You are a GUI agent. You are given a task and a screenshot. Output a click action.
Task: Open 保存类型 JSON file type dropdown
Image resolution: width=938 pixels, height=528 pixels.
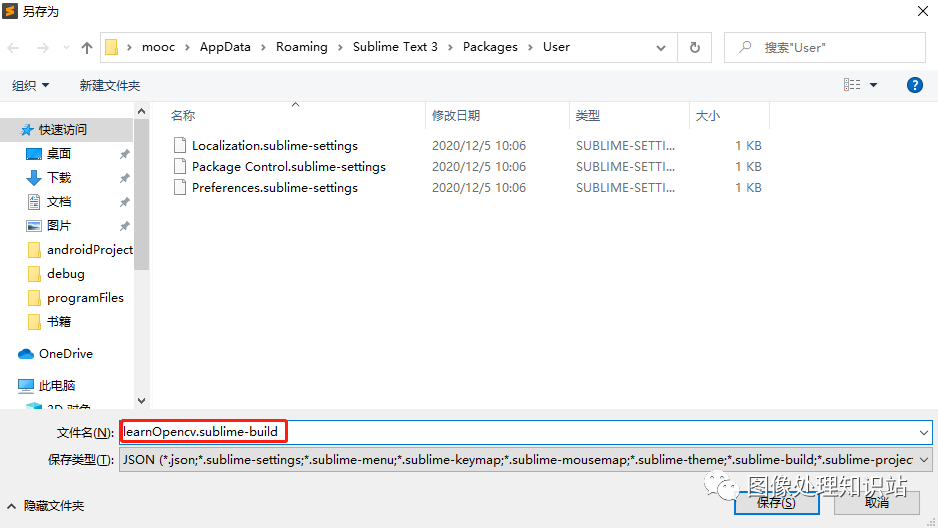click(525, 459)
